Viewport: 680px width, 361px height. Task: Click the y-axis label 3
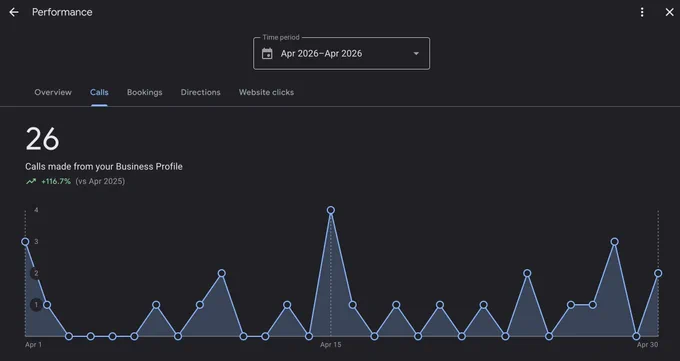pyautogui.click(x=36, y=242)
